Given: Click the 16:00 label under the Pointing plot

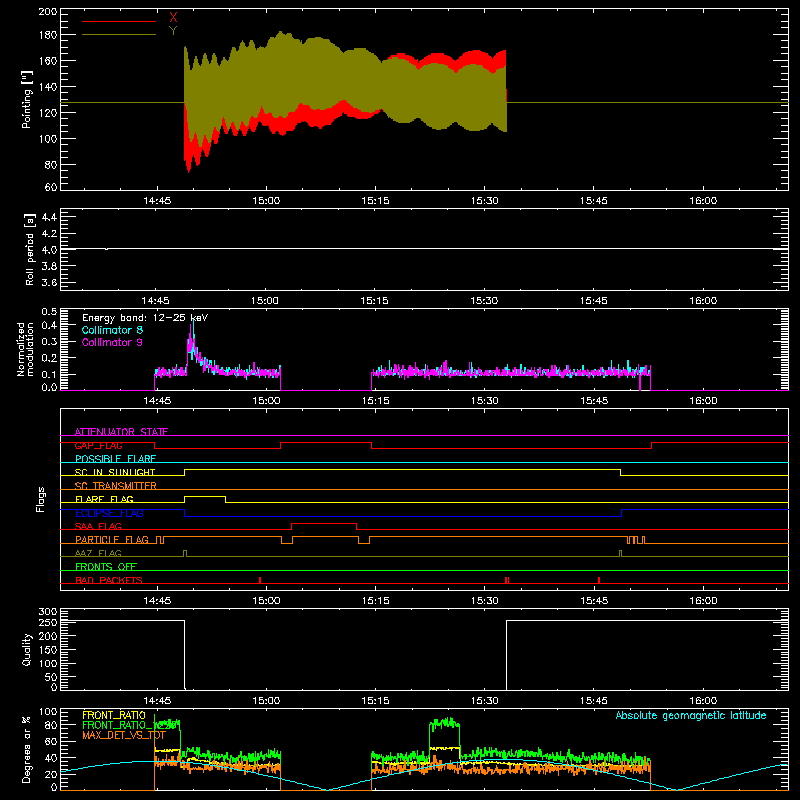Looking at the screenshot, I should 703,201.
